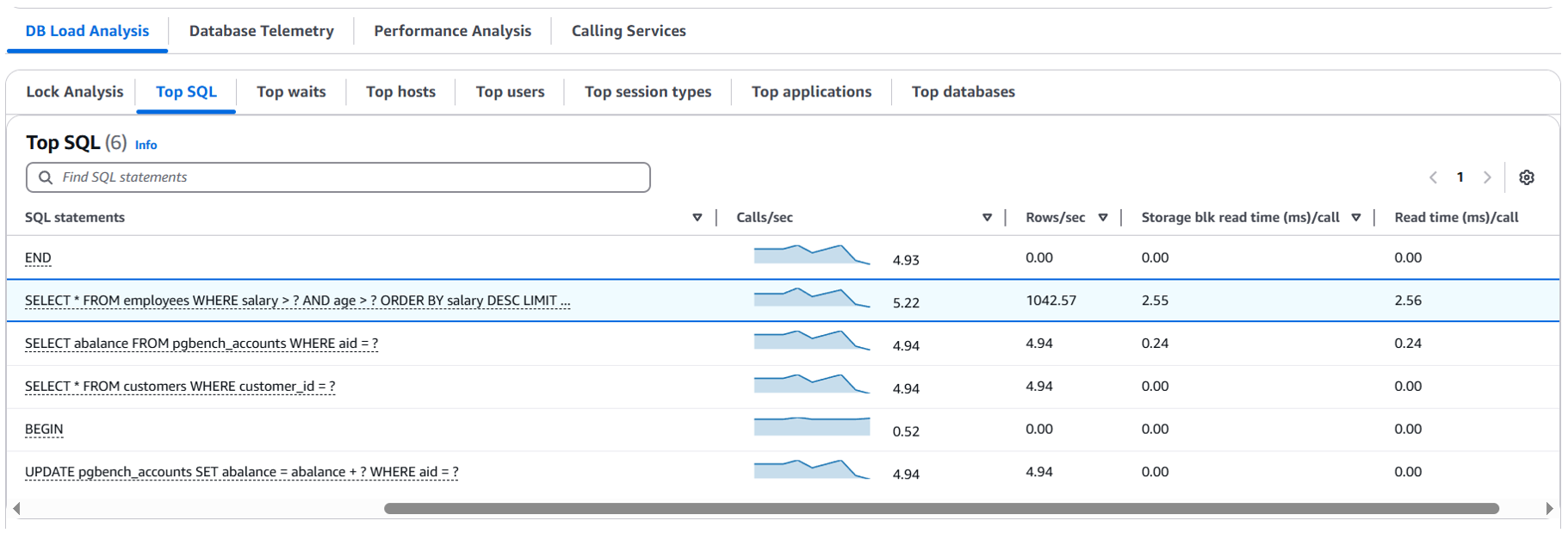Sort by SQL statements column arrow
Viewport: 1568px width, 533px height.
[697, 218]
